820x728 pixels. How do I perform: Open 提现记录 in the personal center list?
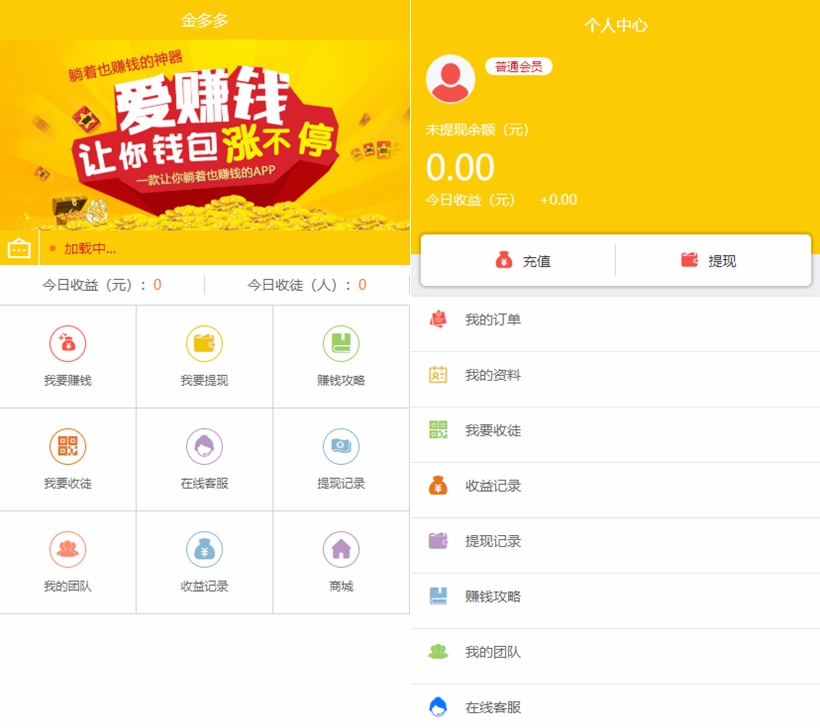(616, 546)
